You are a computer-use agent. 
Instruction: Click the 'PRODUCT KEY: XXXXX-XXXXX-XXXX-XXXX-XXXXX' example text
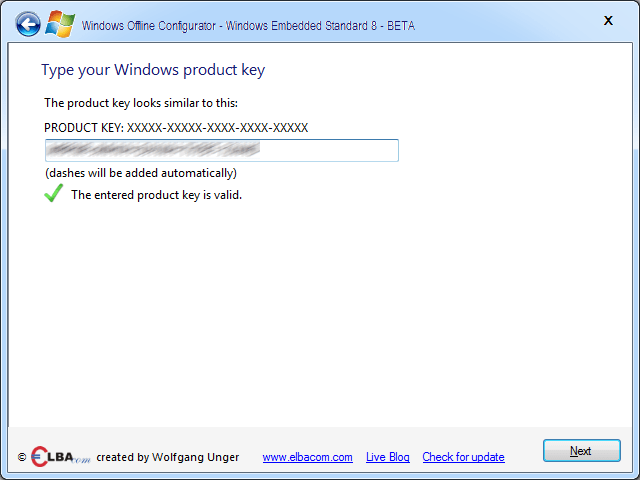coord(176,128)
